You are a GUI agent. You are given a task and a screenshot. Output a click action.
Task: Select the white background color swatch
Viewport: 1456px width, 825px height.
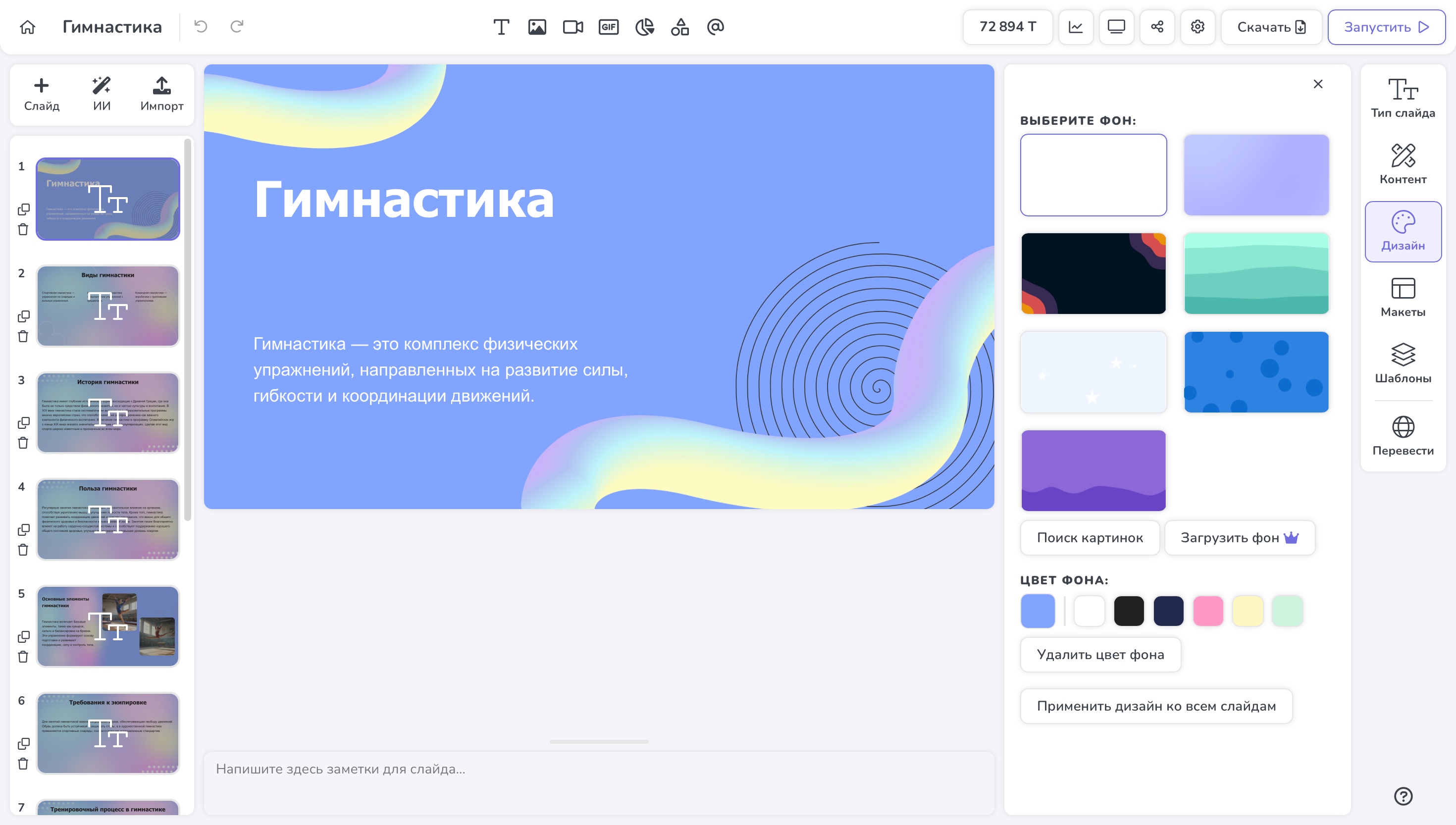pyautogui.click(x=1089, y=611)
